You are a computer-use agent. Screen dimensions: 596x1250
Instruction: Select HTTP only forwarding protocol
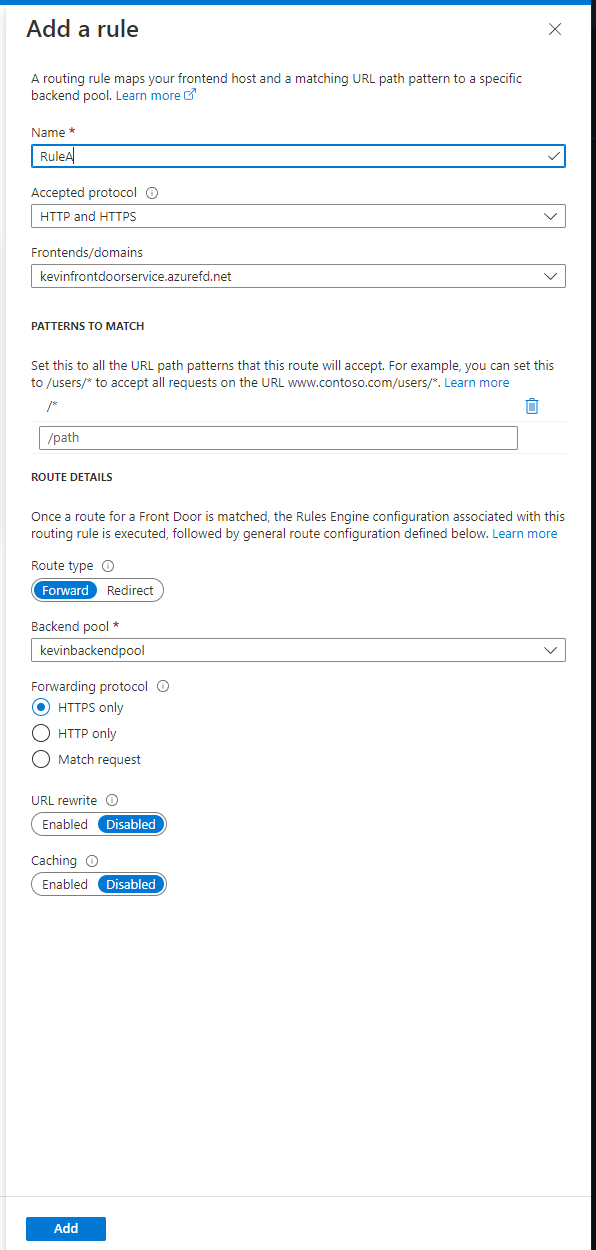tap(40, 733)
